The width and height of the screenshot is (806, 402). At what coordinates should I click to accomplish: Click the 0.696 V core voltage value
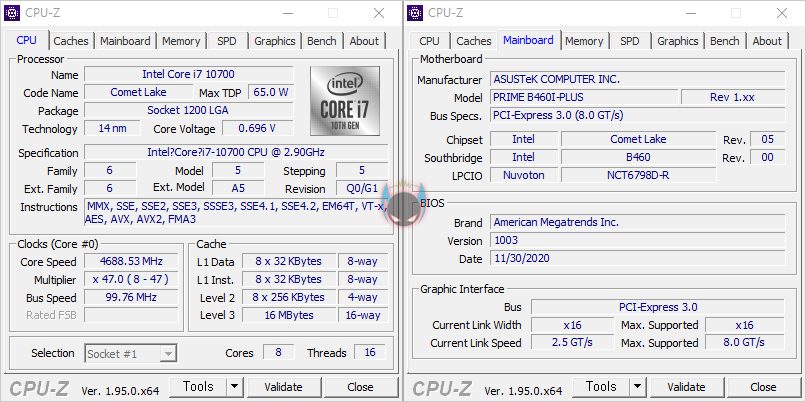point(258,128)
